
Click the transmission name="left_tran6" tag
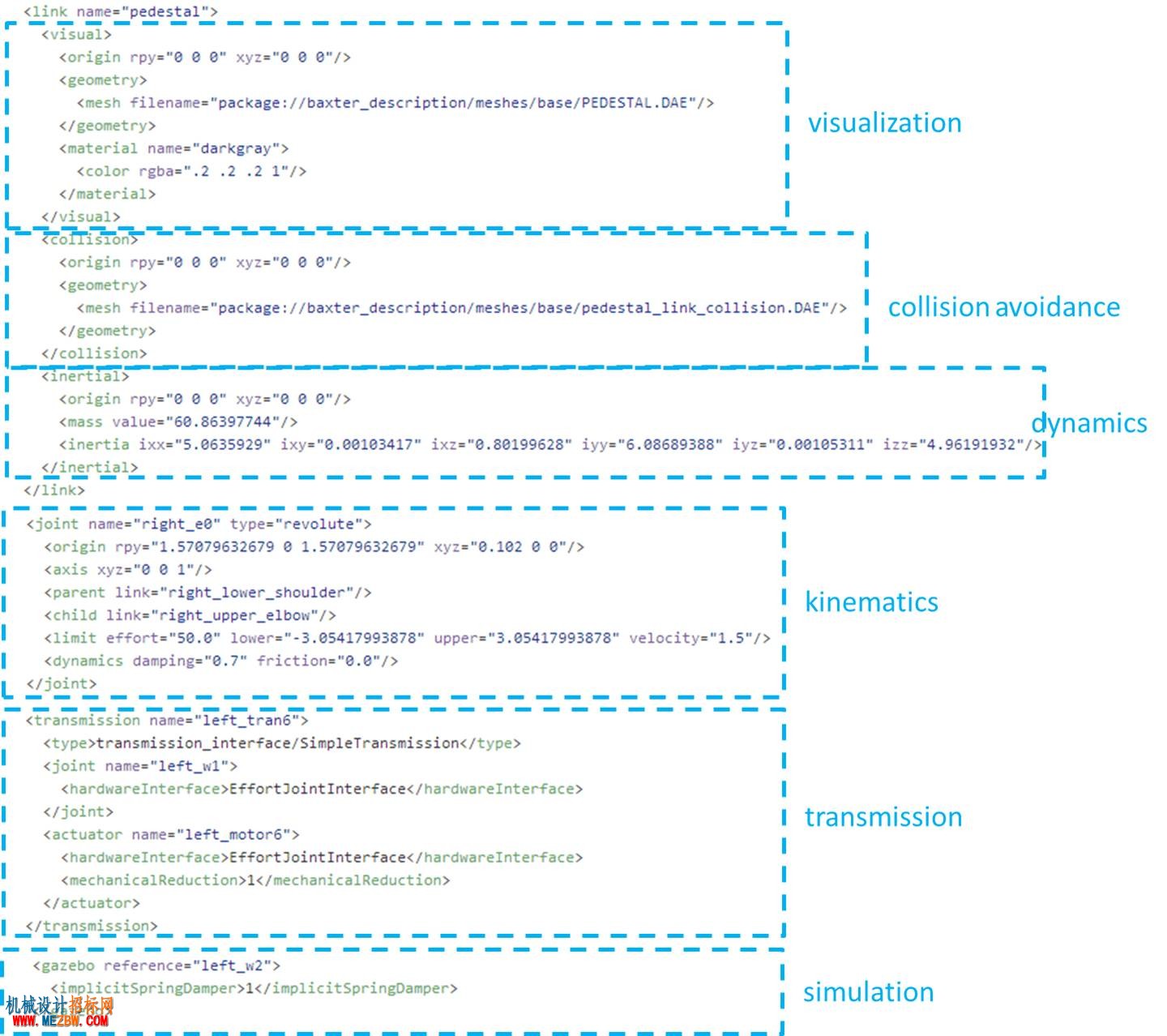click(x=167, y=721)
